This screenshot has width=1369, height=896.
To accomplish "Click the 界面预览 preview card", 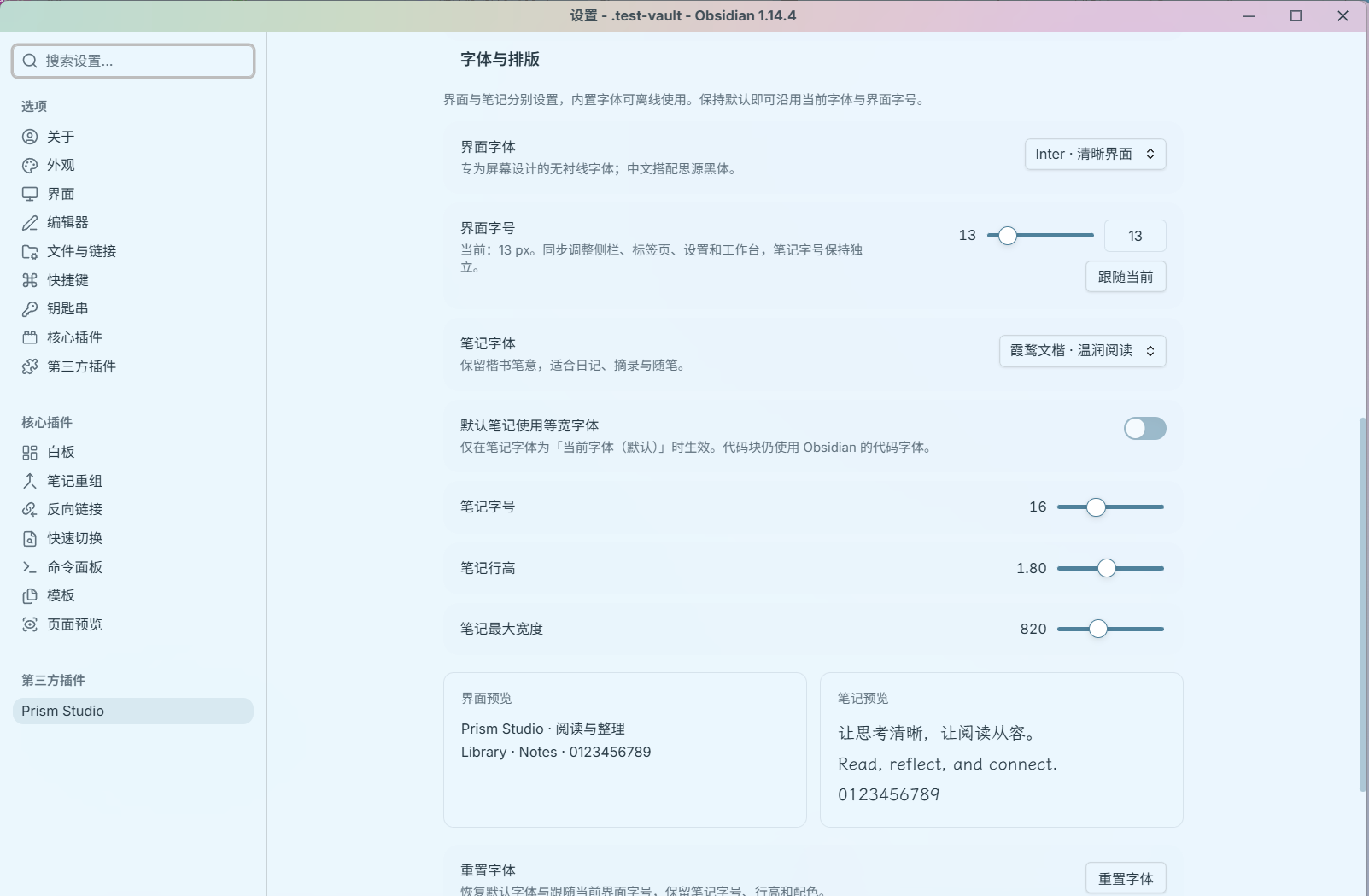I will pos(625,750).
